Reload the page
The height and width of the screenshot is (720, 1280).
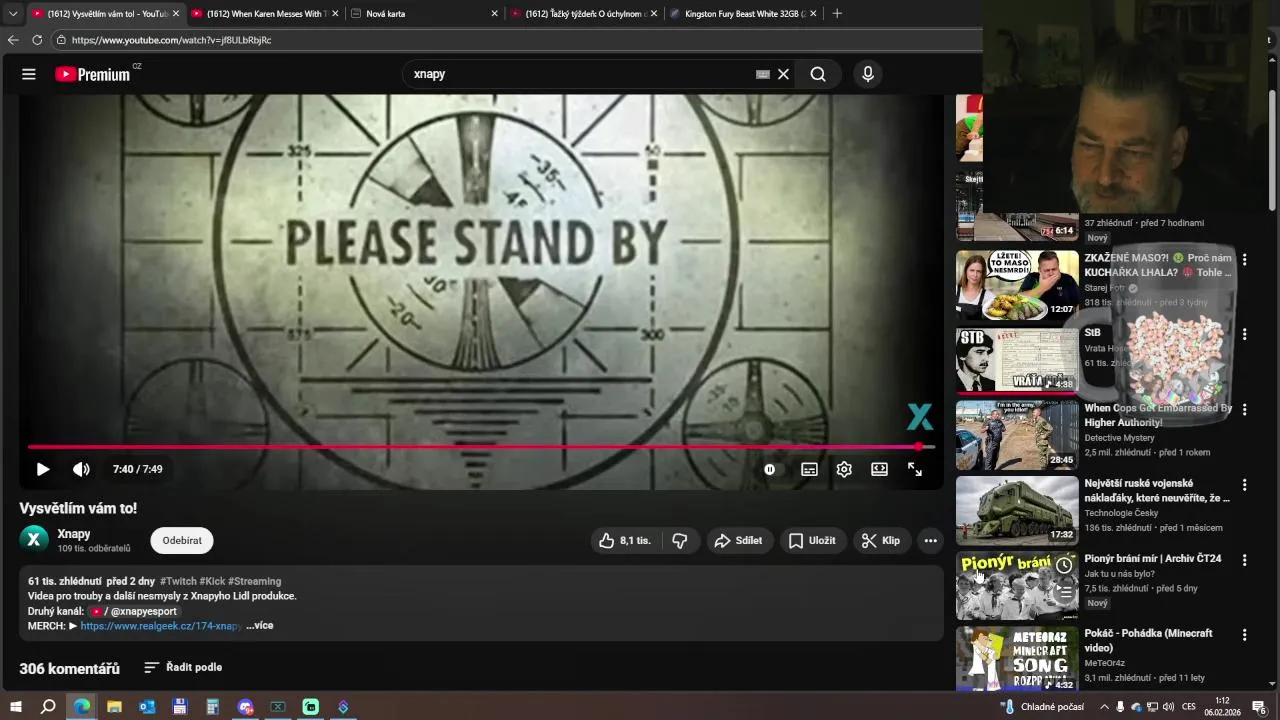pyautogui.click(x=37, y=40)
